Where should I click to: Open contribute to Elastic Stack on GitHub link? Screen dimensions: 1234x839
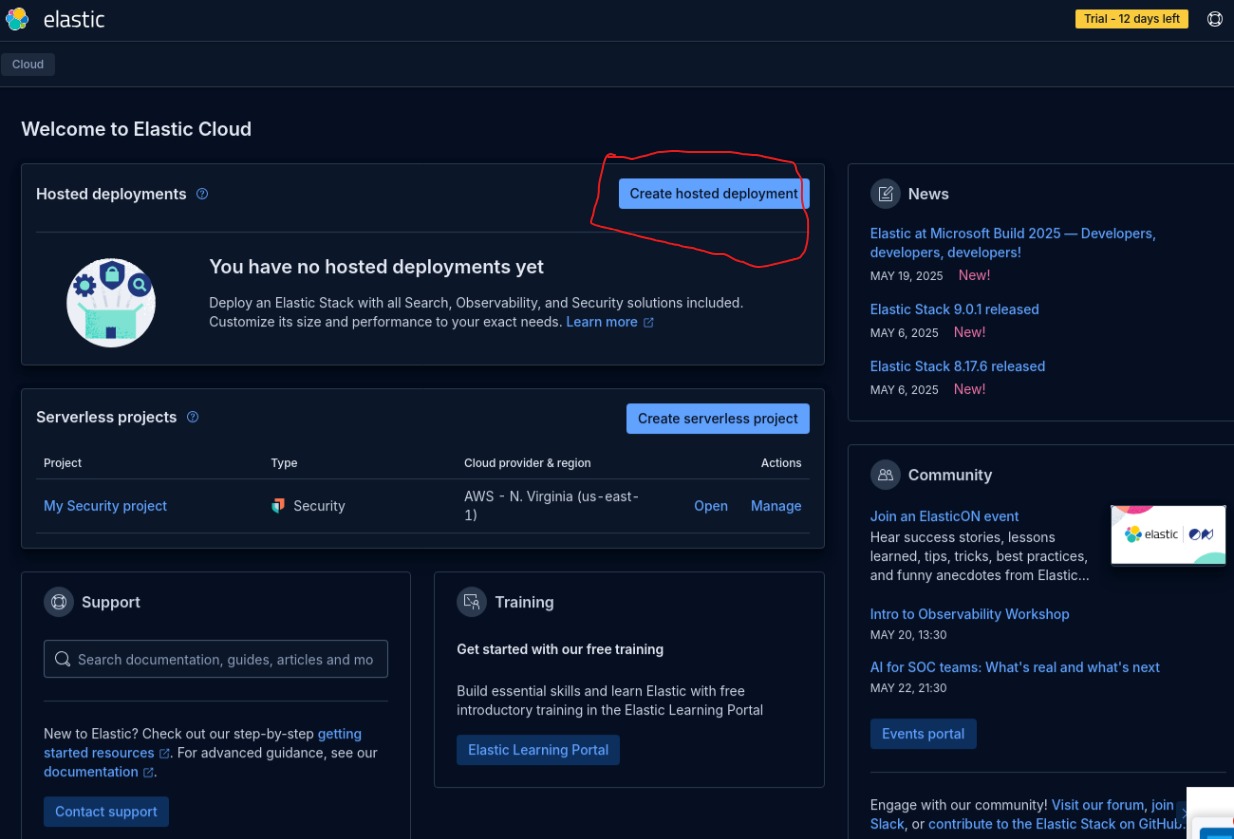[x=1055, y=825]
